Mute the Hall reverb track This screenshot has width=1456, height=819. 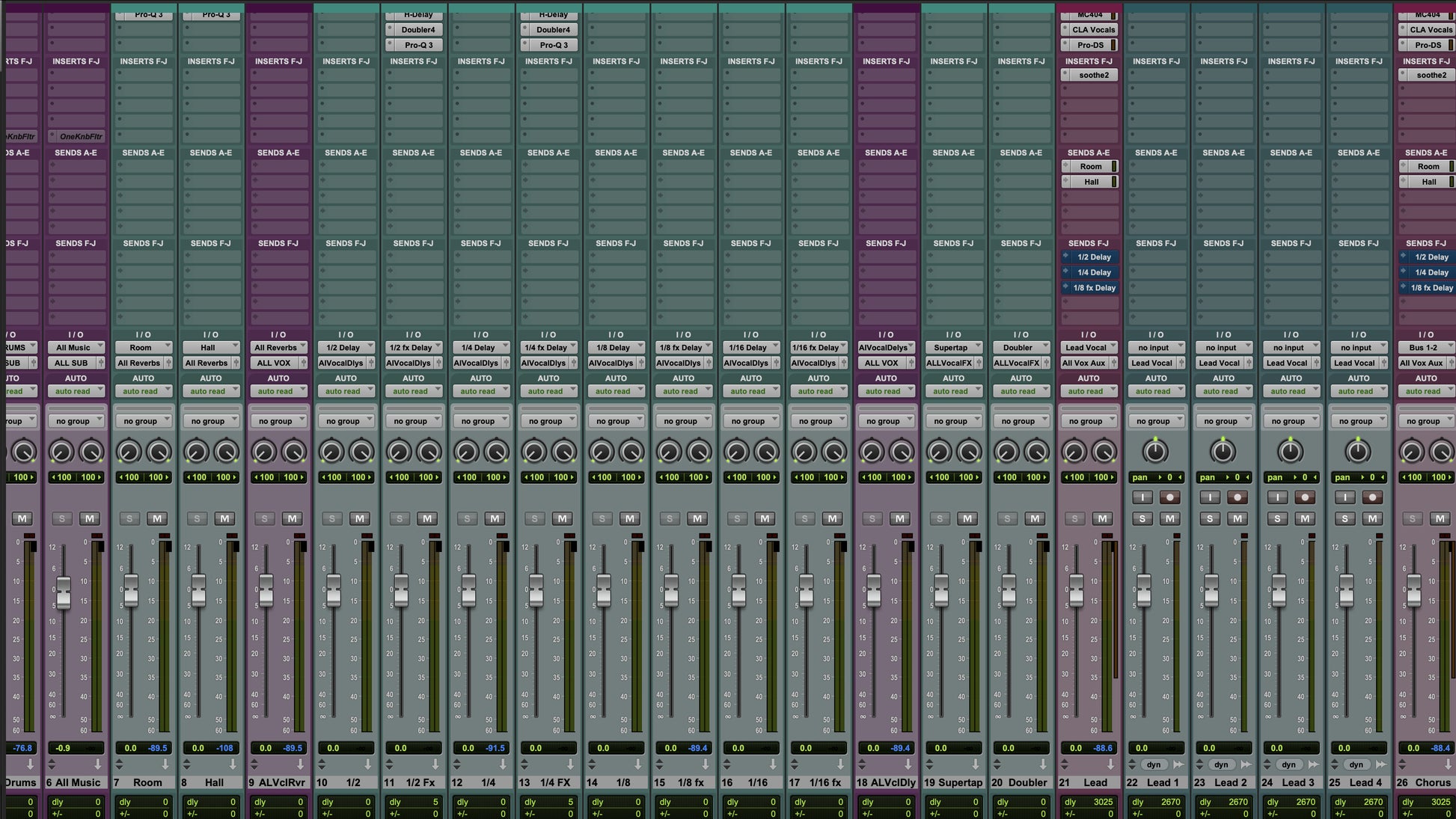tap(224, 518)
